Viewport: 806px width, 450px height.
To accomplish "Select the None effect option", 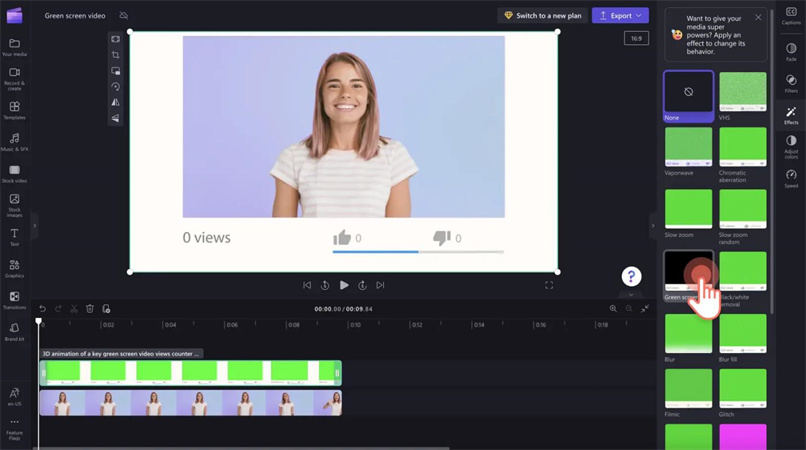I will [x=689, y=92].
